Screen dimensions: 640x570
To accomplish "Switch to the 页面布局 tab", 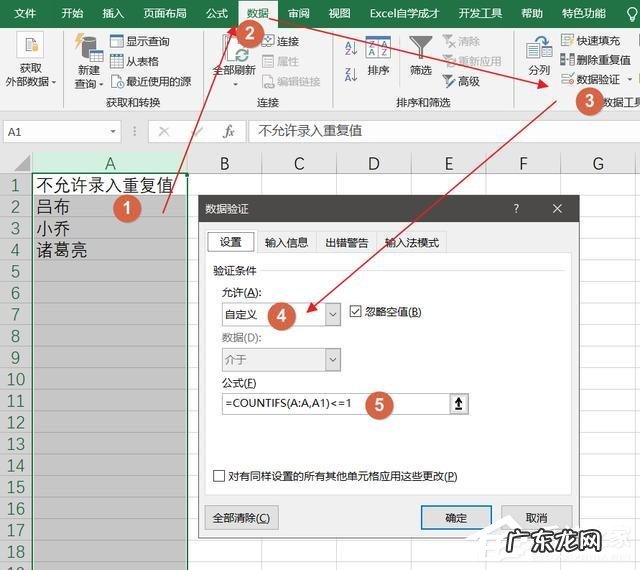I will point(165,13).
